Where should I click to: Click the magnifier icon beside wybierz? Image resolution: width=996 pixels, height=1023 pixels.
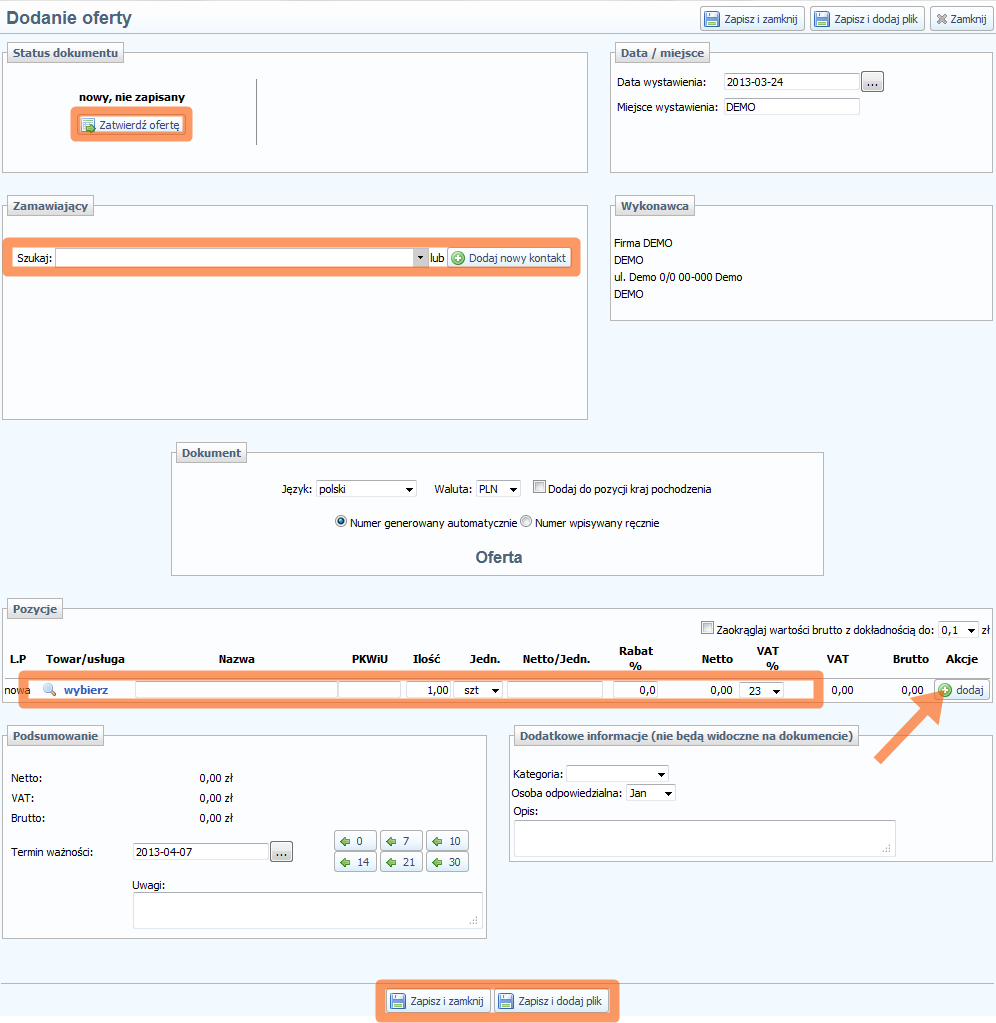coord(49,690)
